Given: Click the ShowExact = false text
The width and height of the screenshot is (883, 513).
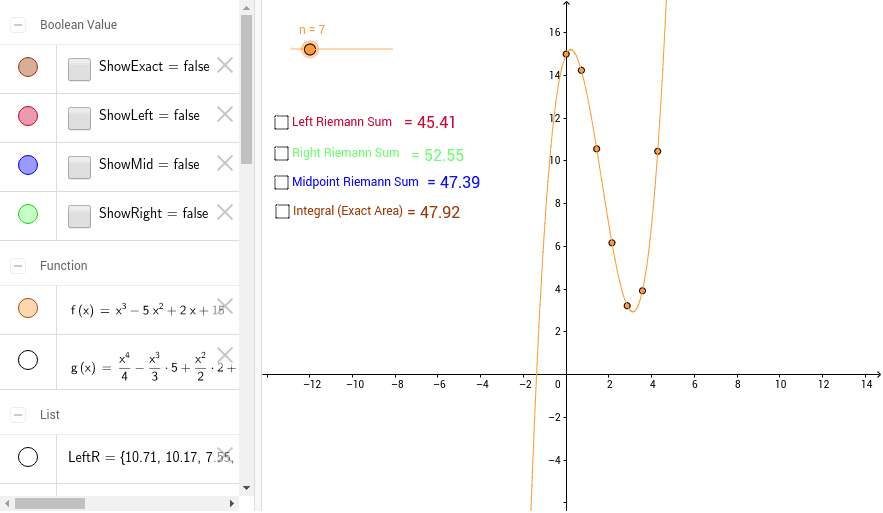Looking at the screenshot, I should (x=154, y=66).
